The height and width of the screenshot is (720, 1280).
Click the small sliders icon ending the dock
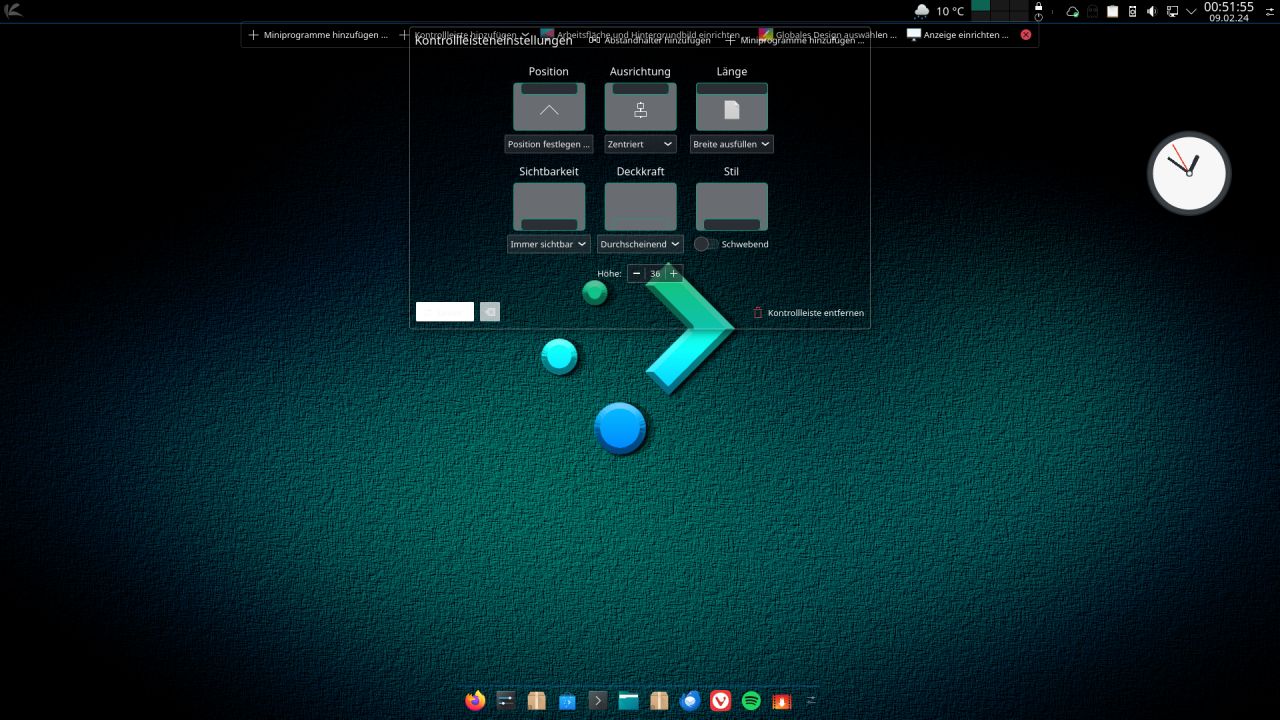[x=811, y=700]
